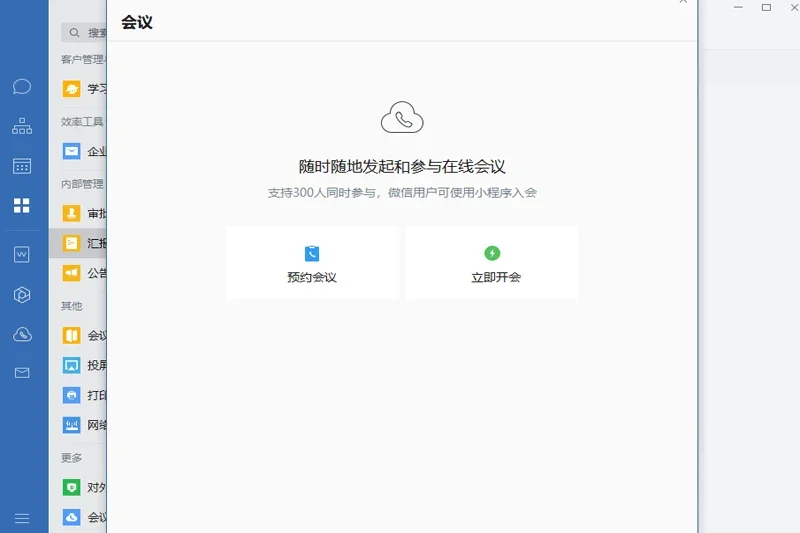Open the green 对外 shield app icon
The image size is (800, 533).
click(71, 487)
